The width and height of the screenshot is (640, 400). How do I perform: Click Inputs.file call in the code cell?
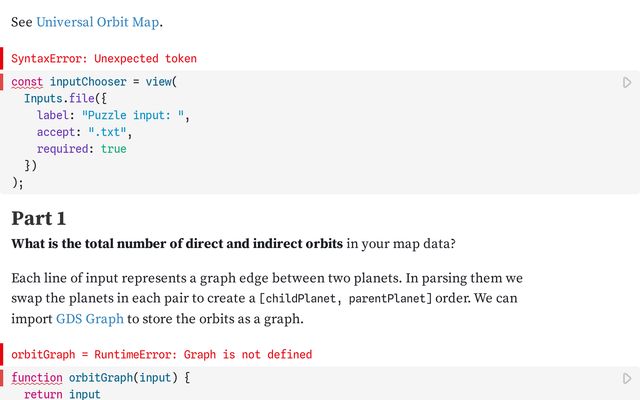click(59, 99)
